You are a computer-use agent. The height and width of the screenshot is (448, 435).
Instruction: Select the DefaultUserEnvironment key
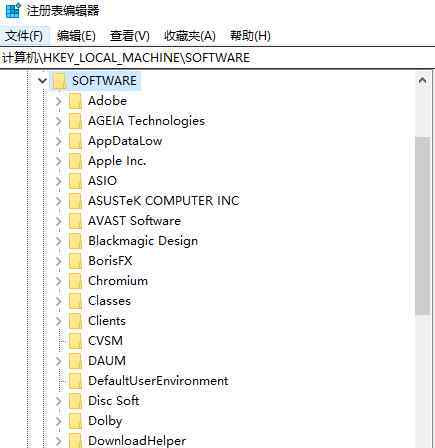point(158,381)
